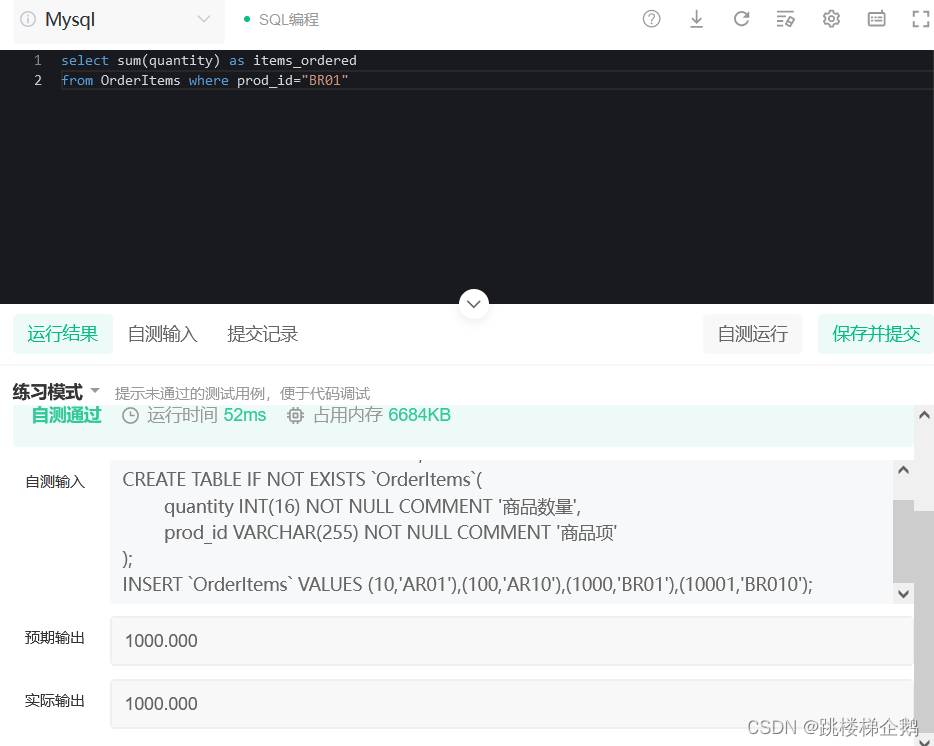
Task: Click the keyboard shortcuts panel icon
Action: click(x=876, y=19)
